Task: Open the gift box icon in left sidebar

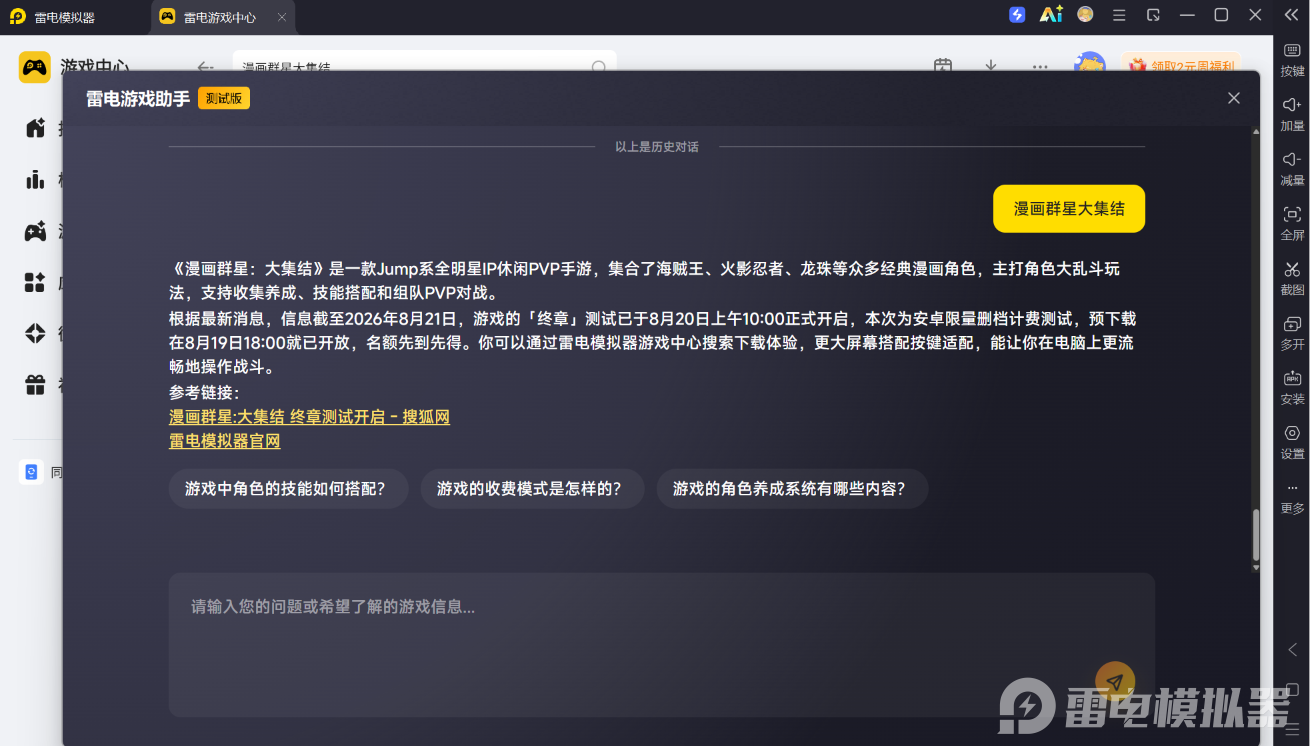Action: (35, 385)
